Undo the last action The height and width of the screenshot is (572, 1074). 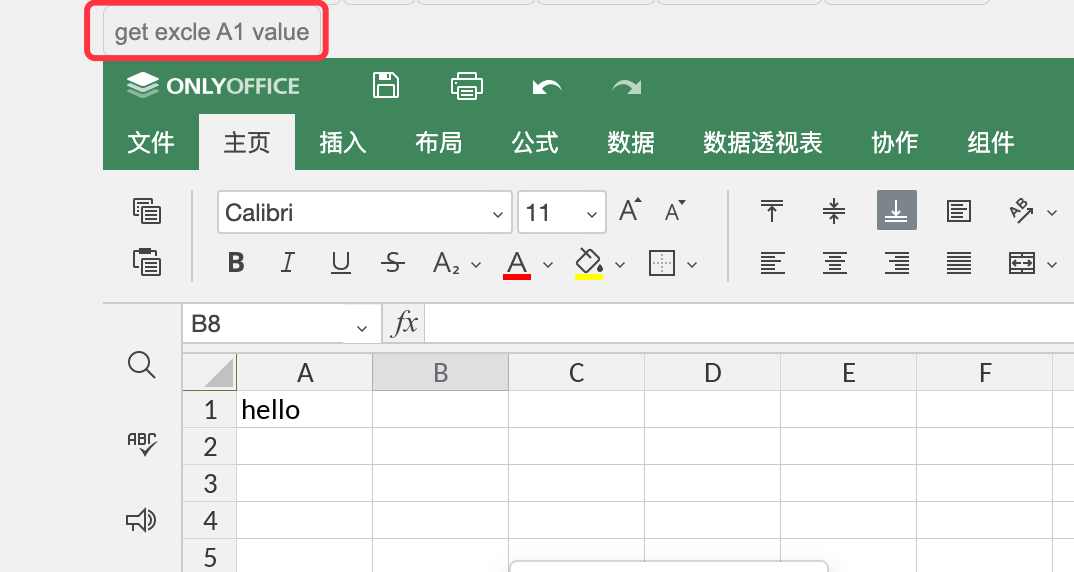(547, 87)
